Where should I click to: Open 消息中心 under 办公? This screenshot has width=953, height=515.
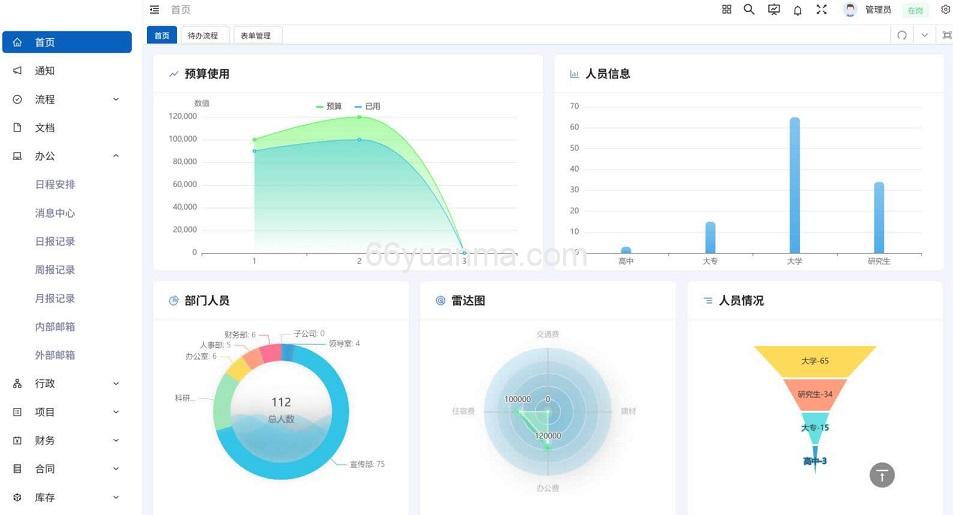55,213
